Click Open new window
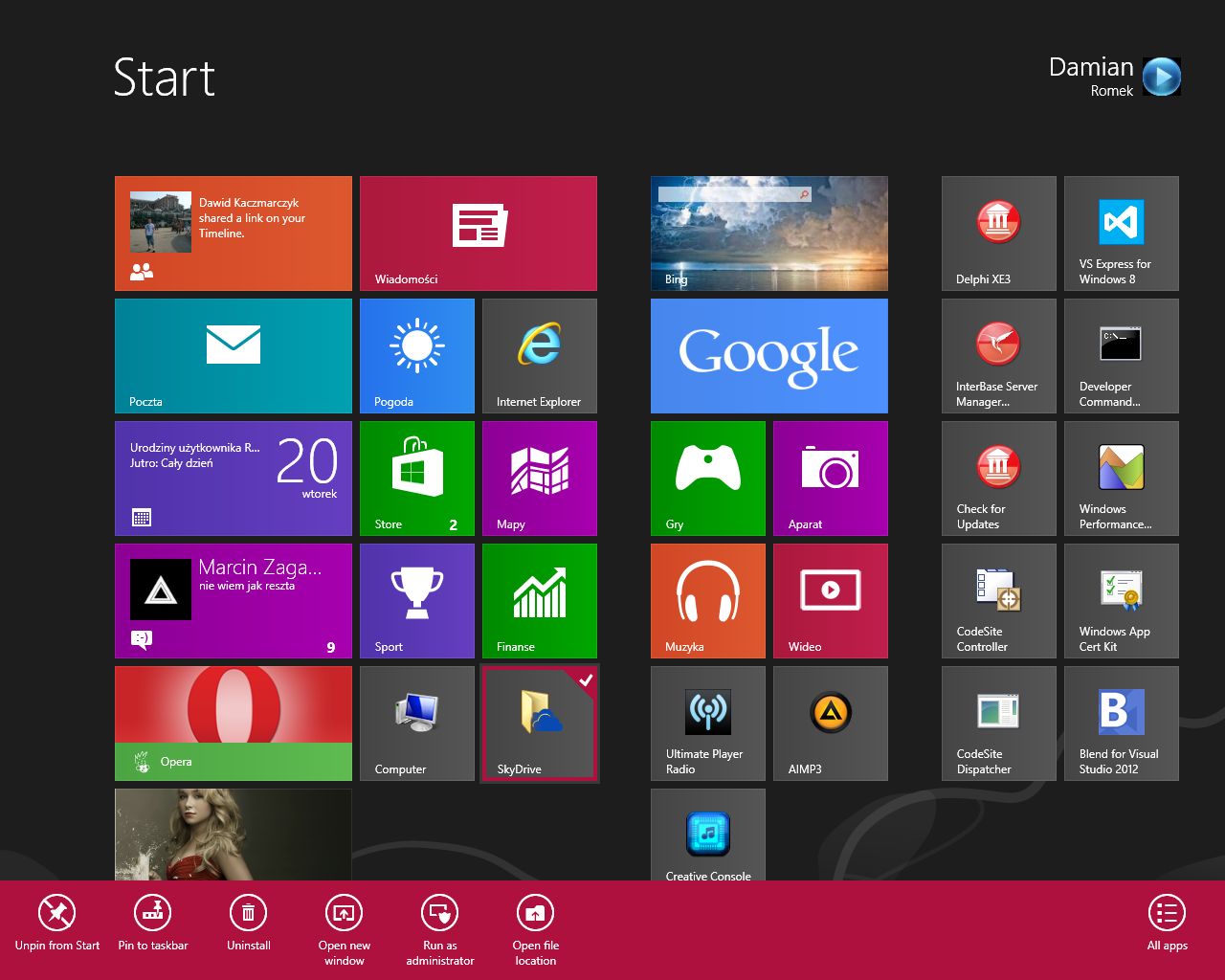This screenshot has width=1225, height=980. click(345, 930)
